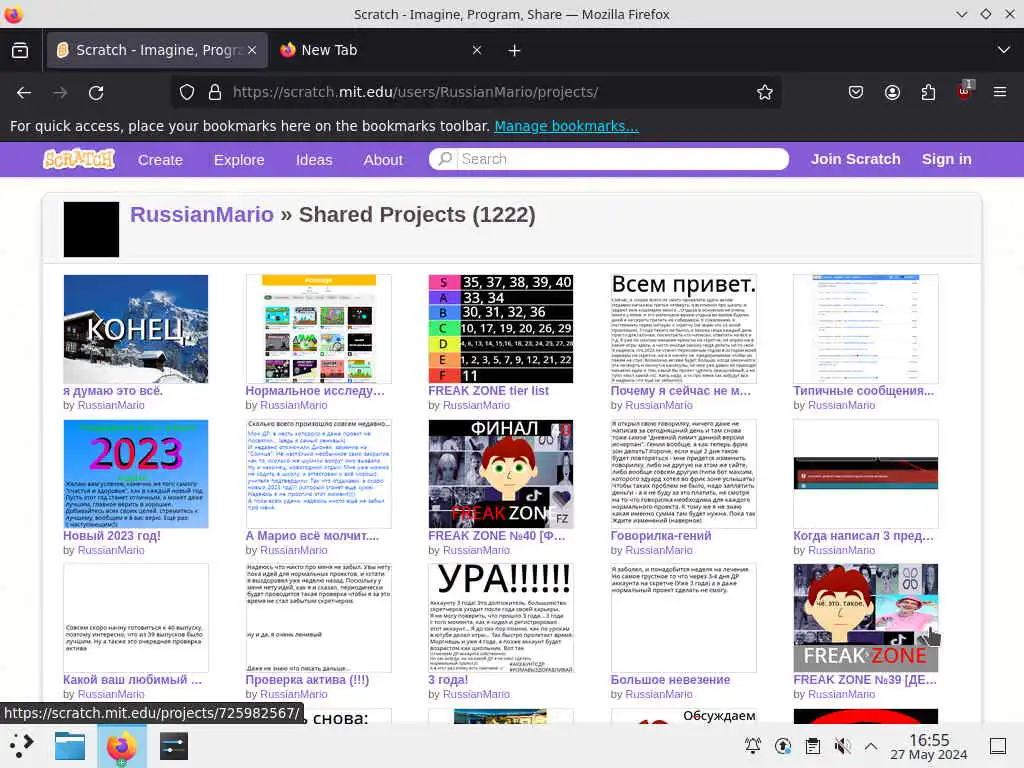Open the application launcher in taskbar

coord(22,746)
